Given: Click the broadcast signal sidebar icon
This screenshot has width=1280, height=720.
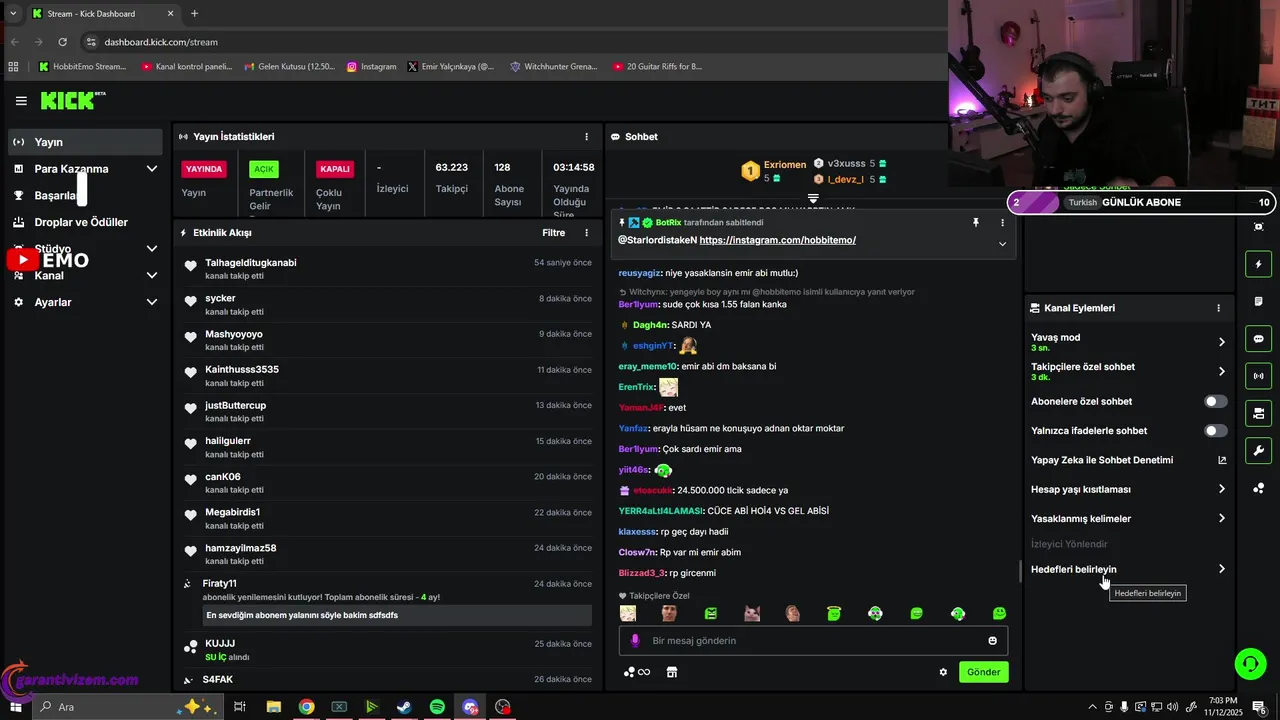Looking at the screenshot, I should click(x=1258, y=376).
